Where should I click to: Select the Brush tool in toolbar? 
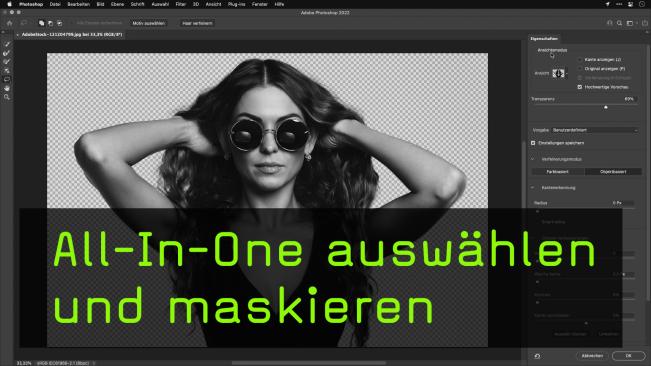[7, 62]
